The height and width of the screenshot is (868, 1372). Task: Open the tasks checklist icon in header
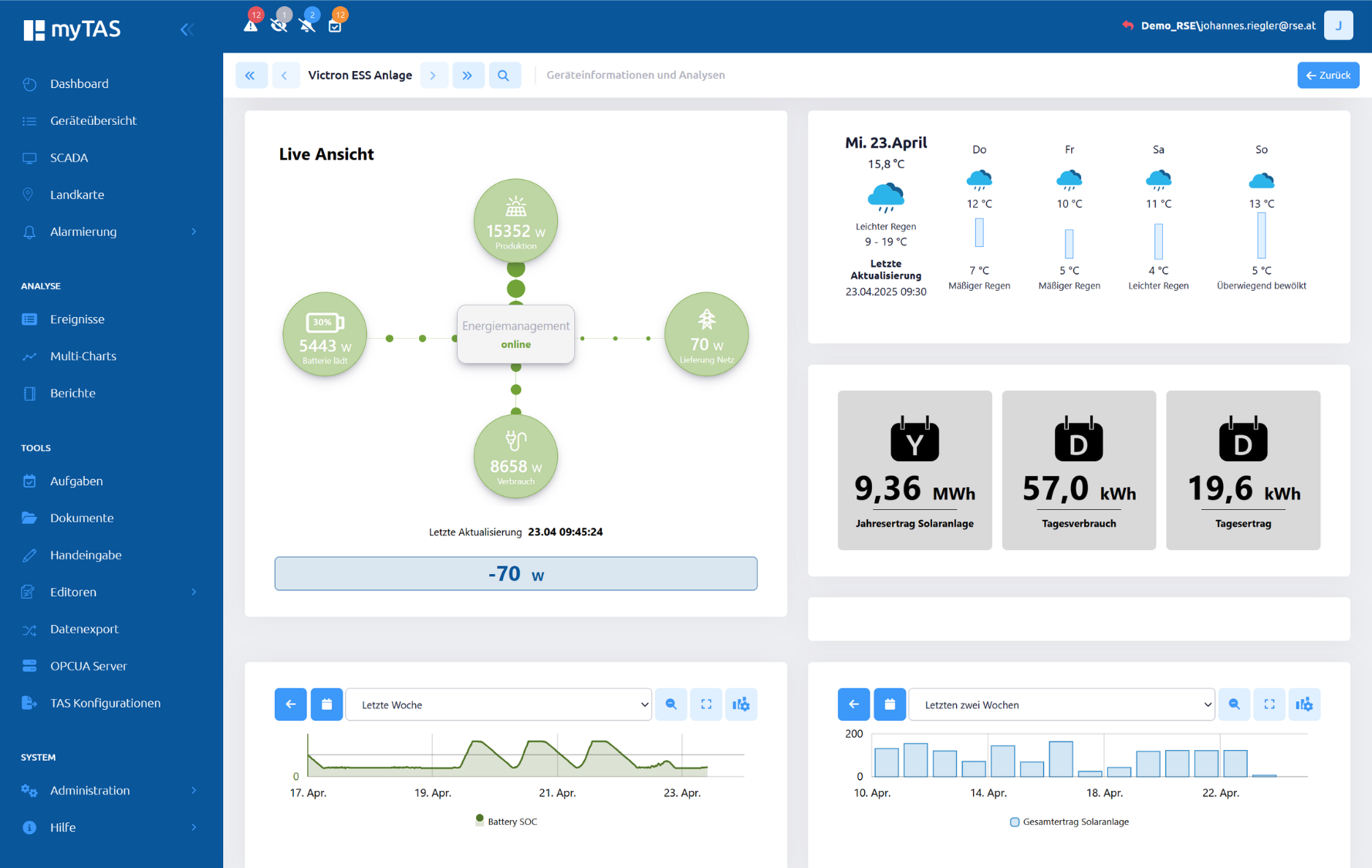click(x=335, y=25)
